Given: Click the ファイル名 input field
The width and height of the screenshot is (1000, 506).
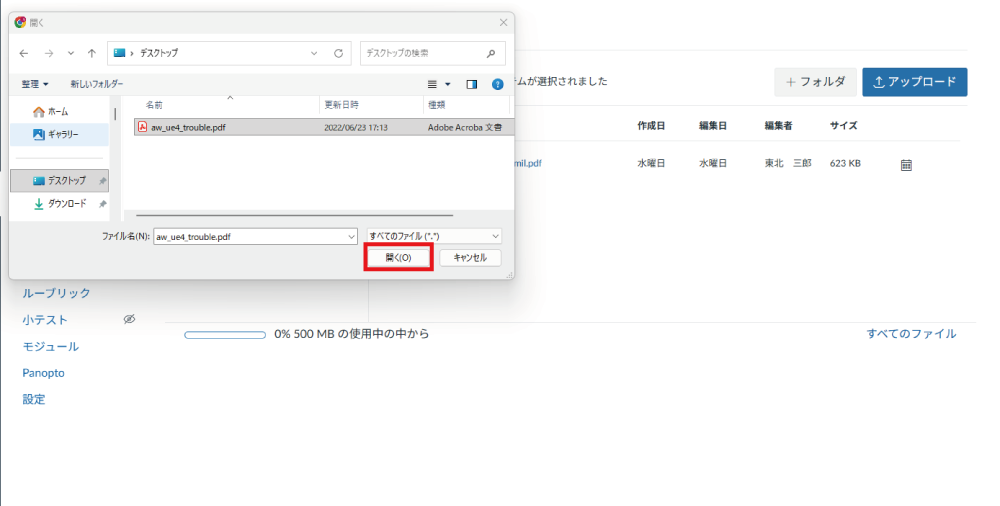Looking at the screenshot, I should 255,237.
